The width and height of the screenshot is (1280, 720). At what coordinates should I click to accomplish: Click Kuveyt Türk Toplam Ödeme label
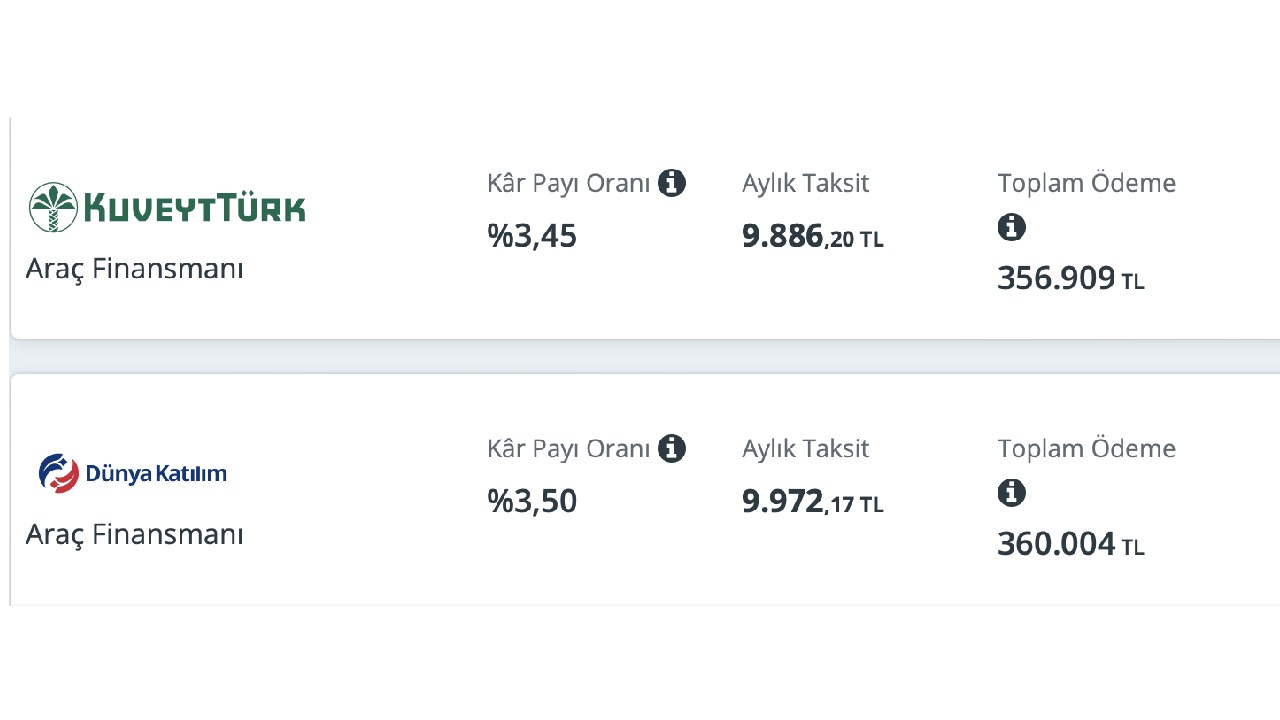coord(1087,183)
